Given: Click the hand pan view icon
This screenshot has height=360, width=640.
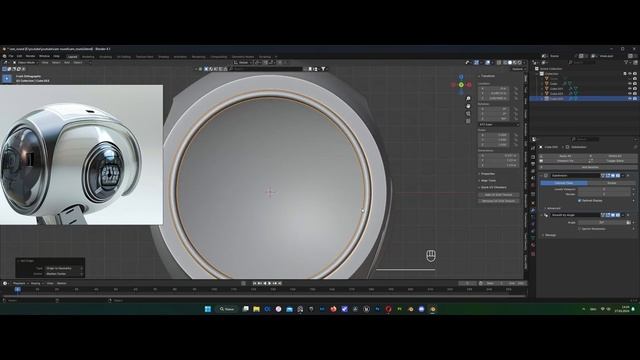Looking at the screenshot, I should (x=468, y=106).
